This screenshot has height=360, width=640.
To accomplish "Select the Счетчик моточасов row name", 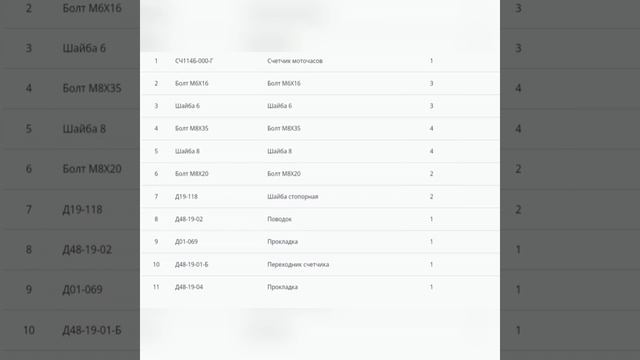I will click(295, 61).
